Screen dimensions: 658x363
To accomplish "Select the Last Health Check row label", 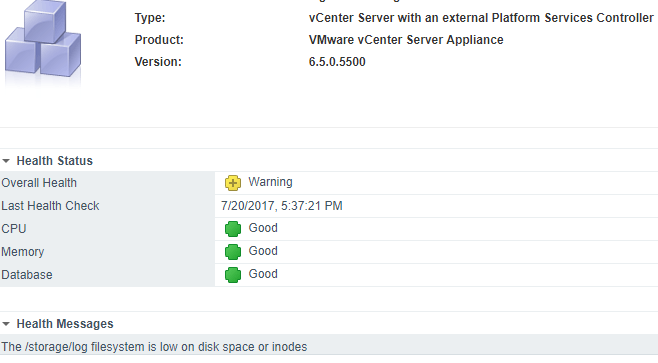I will [50, 206].
